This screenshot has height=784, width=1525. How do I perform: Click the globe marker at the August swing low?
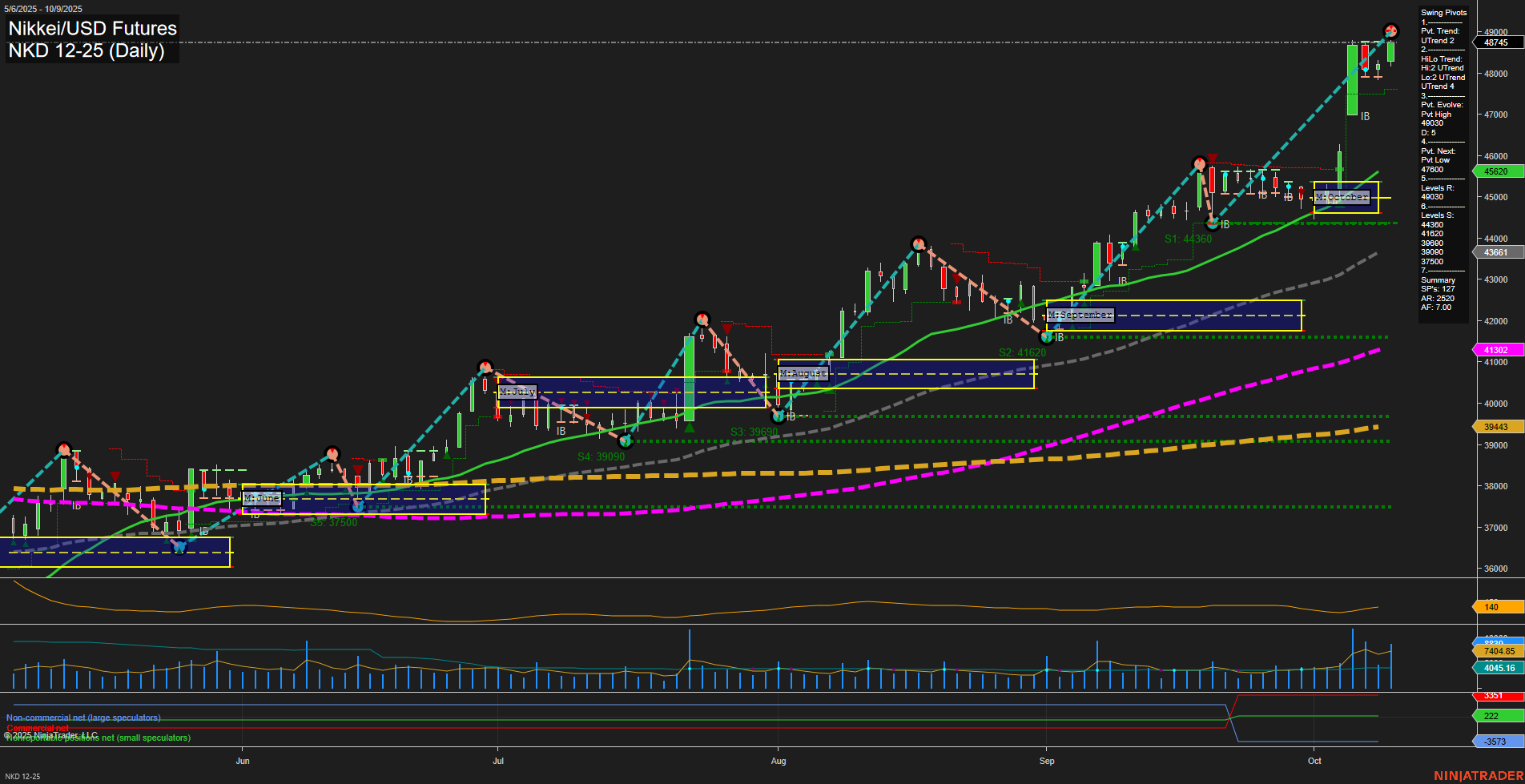point(778,415)
